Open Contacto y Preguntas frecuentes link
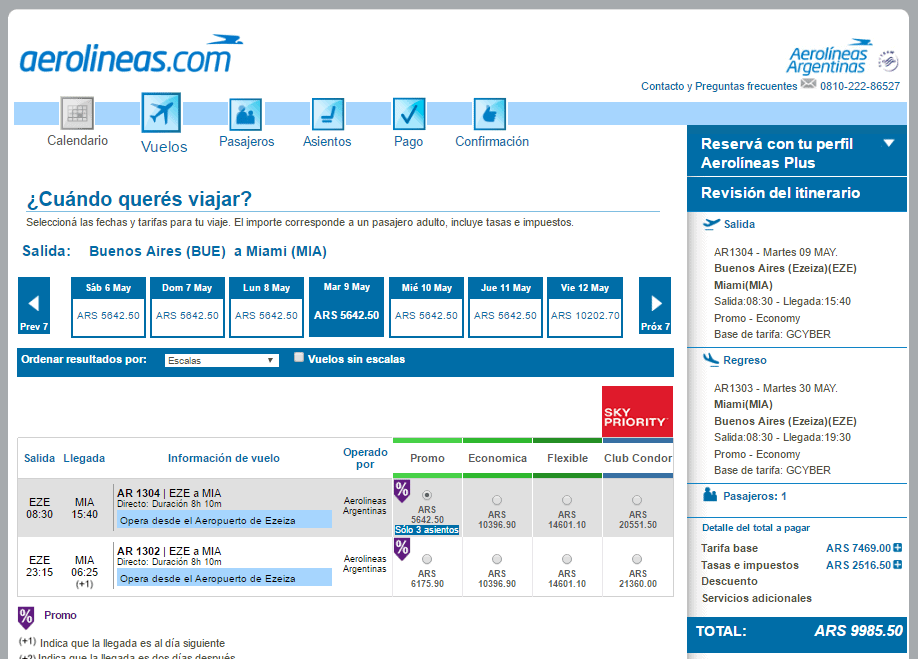This screenshot has width=918, height=659. tap(719, 86)
